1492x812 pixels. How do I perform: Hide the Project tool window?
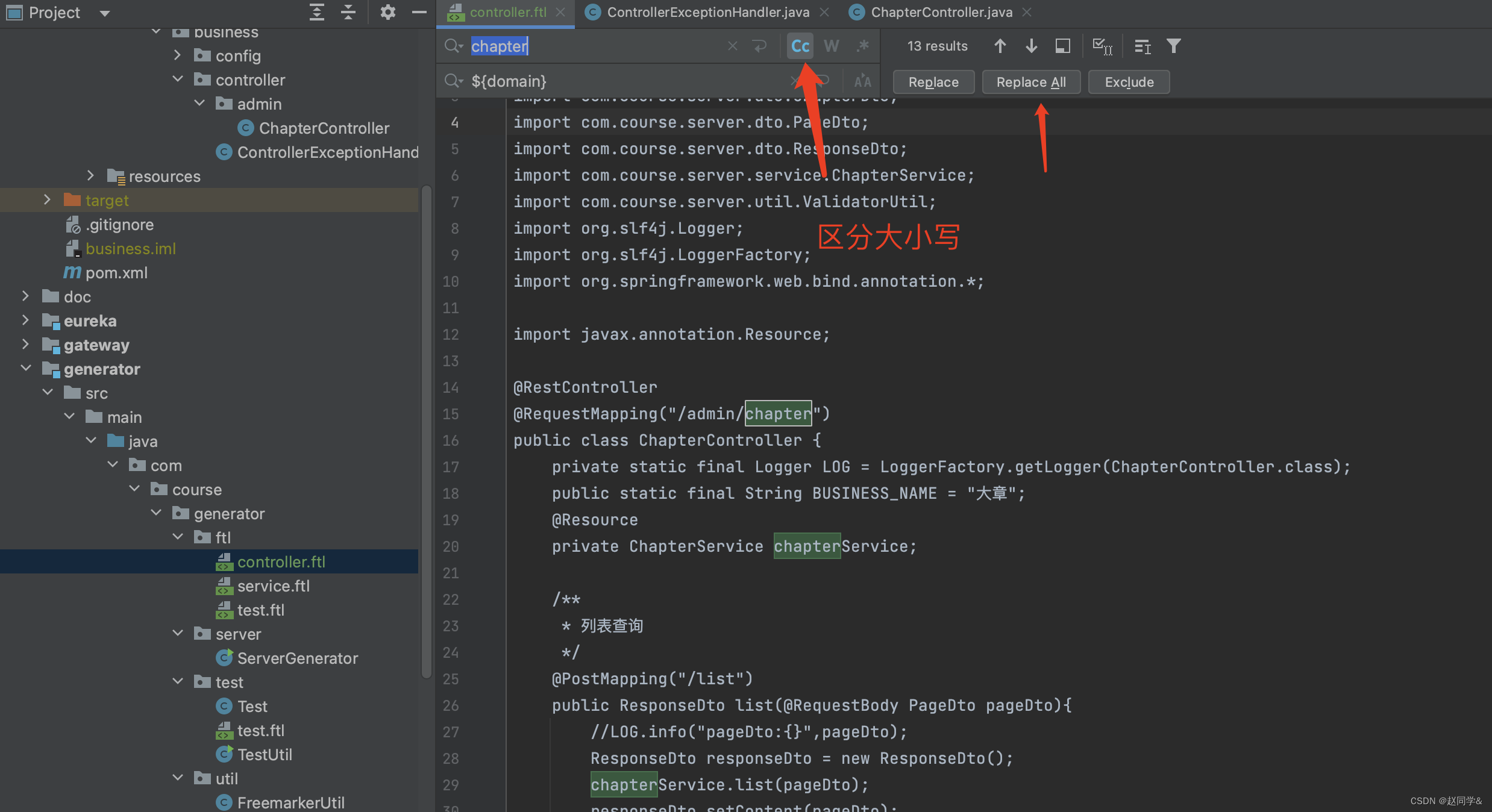(419, 12)
